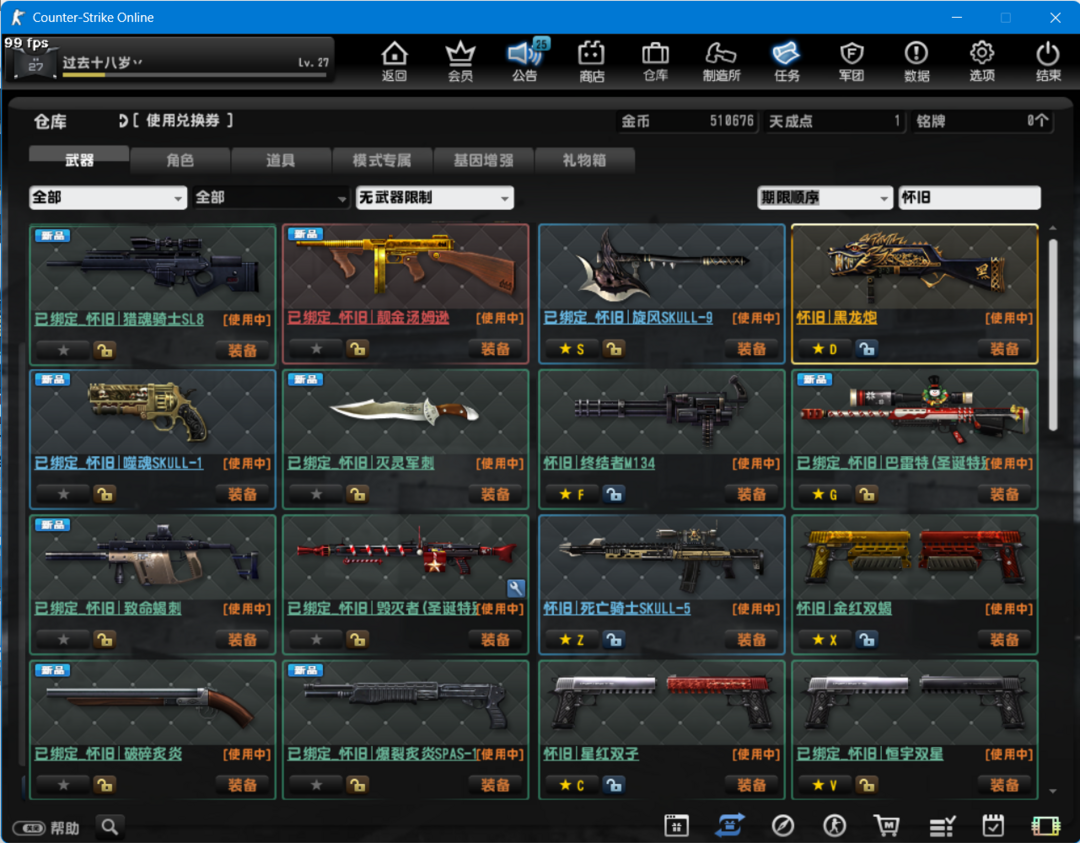The image size is (1080, 843).
Task: Click the compass icon in bottom bar
Action: point(782,825)
